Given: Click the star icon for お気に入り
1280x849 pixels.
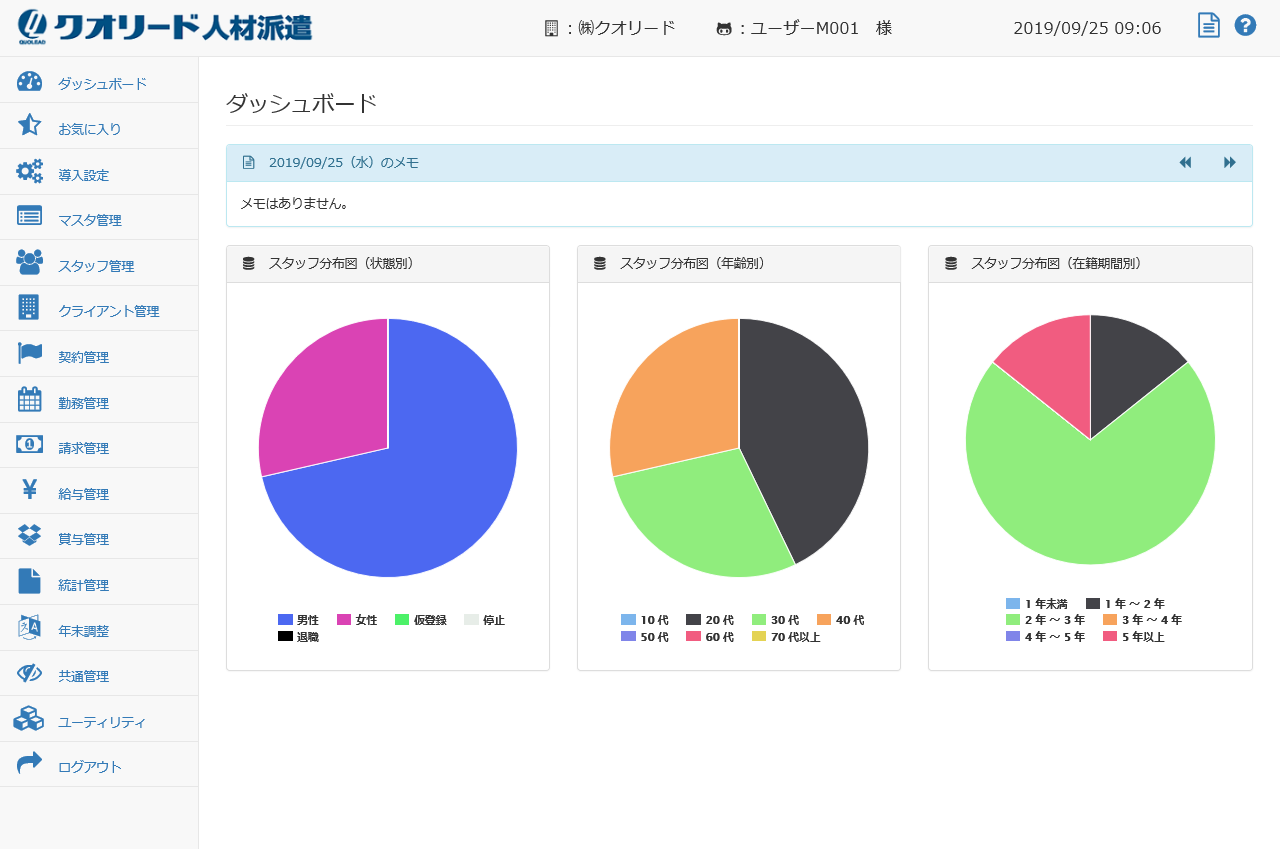Looking at the screenshot, I should tap(29, 125).
